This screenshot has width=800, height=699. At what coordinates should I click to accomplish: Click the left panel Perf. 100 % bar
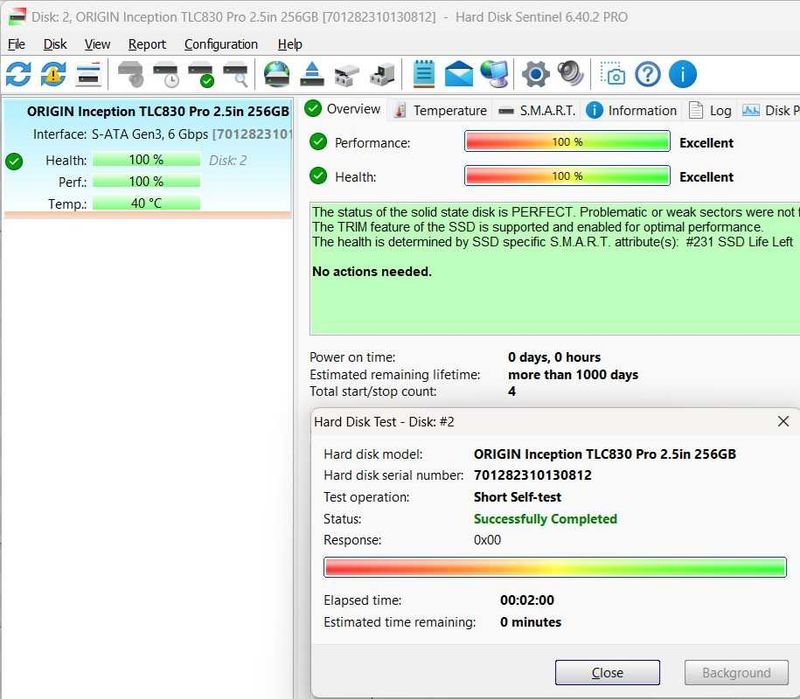pos(146,181)
